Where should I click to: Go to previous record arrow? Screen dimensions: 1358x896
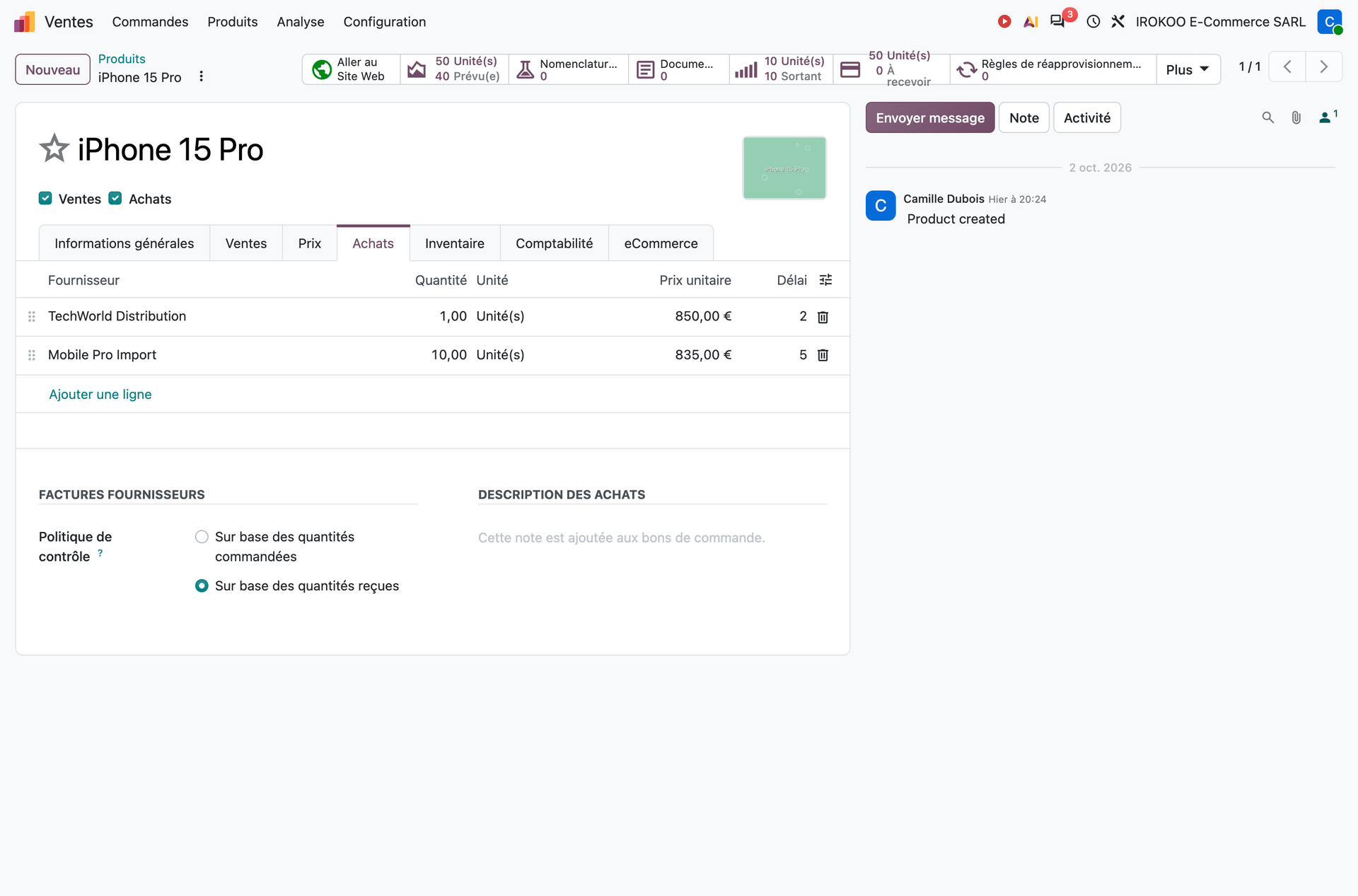1287,67
